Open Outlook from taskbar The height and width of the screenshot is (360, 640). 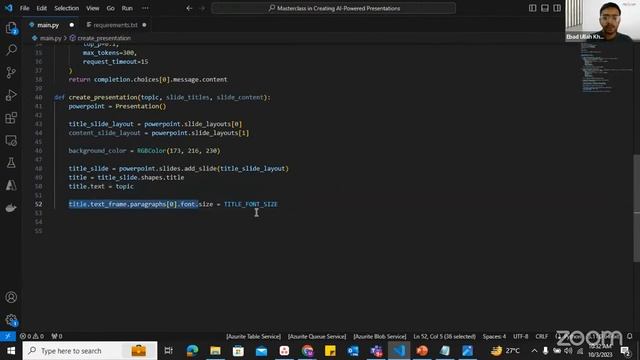point(353,351)
